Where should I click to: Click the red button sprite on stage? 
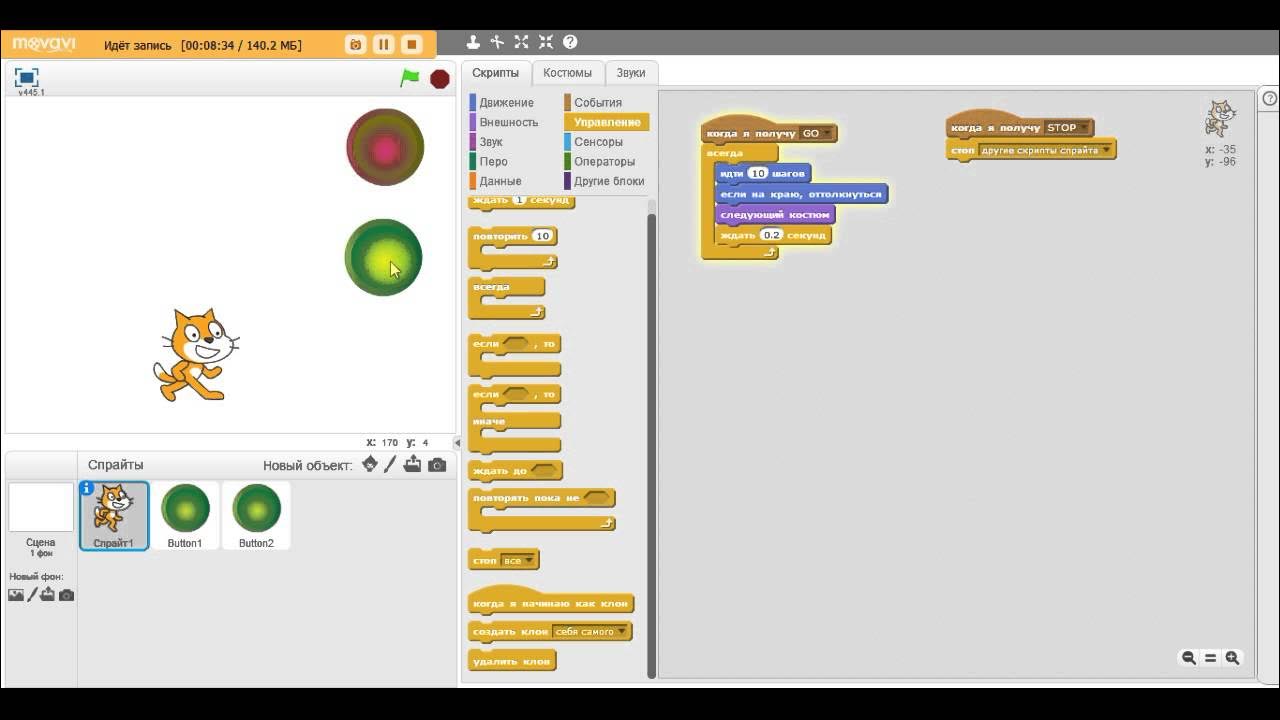[x=385, y=147]
